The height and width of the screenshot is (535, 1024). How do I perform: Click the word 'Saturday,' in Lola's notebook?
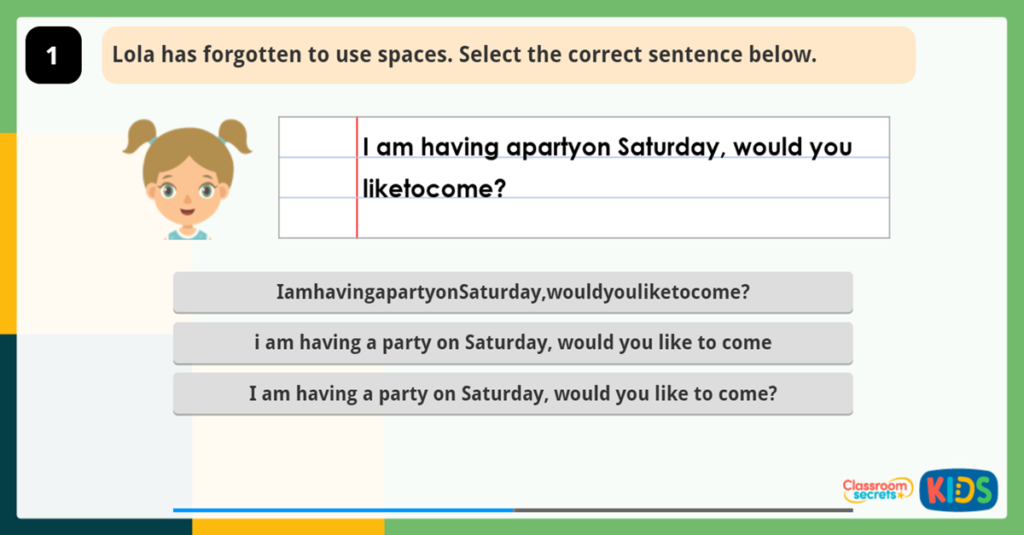click(671, 147)
